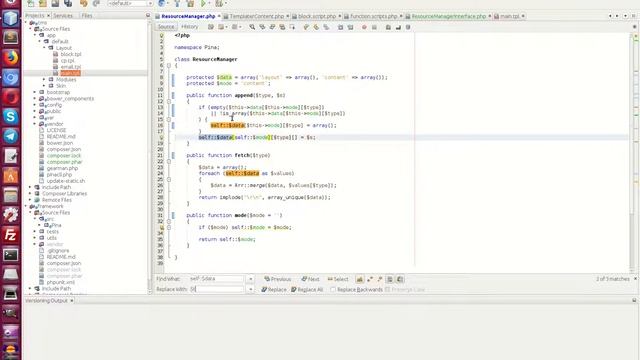This screenshot has height=360, width=640.
Task: Toggle Whole Words icon in find bar
Action: 370,279
